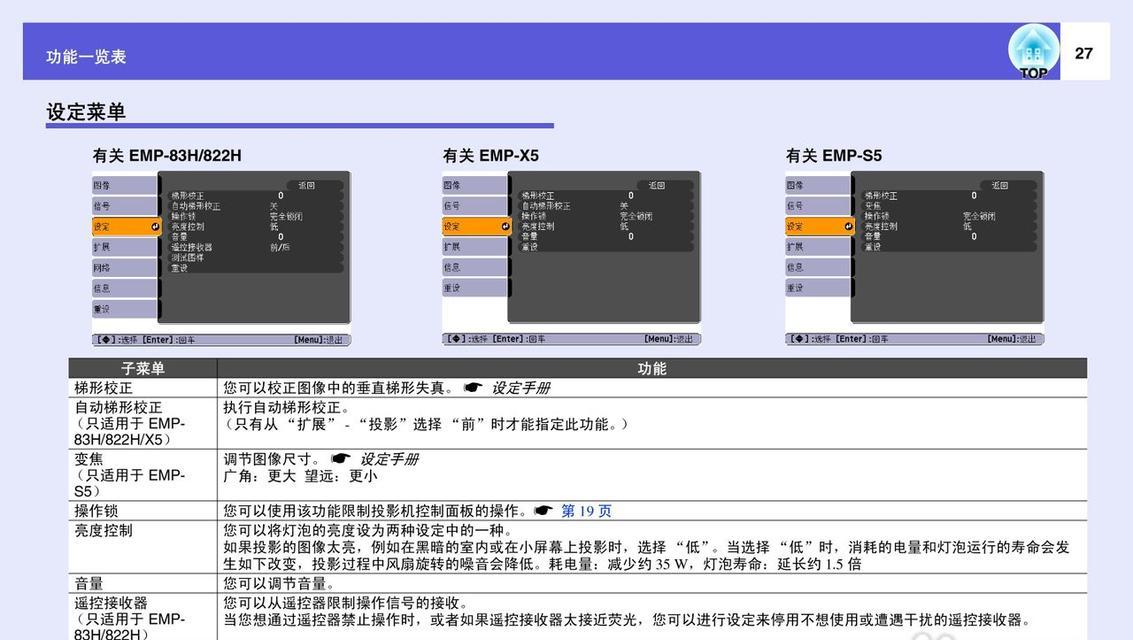1133x640 pixels.
Task: Select the 重设 left tab in EMP-X5 menu
Action: click(x=475, y=287)
